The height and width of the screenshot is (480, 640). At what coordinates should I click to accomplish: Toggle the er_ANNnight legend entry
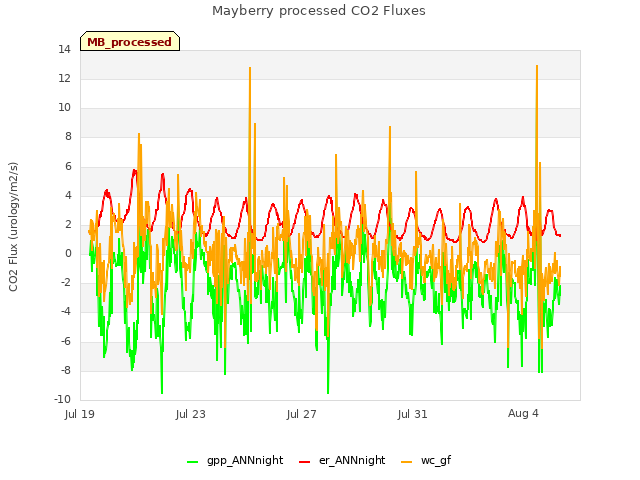342,460
